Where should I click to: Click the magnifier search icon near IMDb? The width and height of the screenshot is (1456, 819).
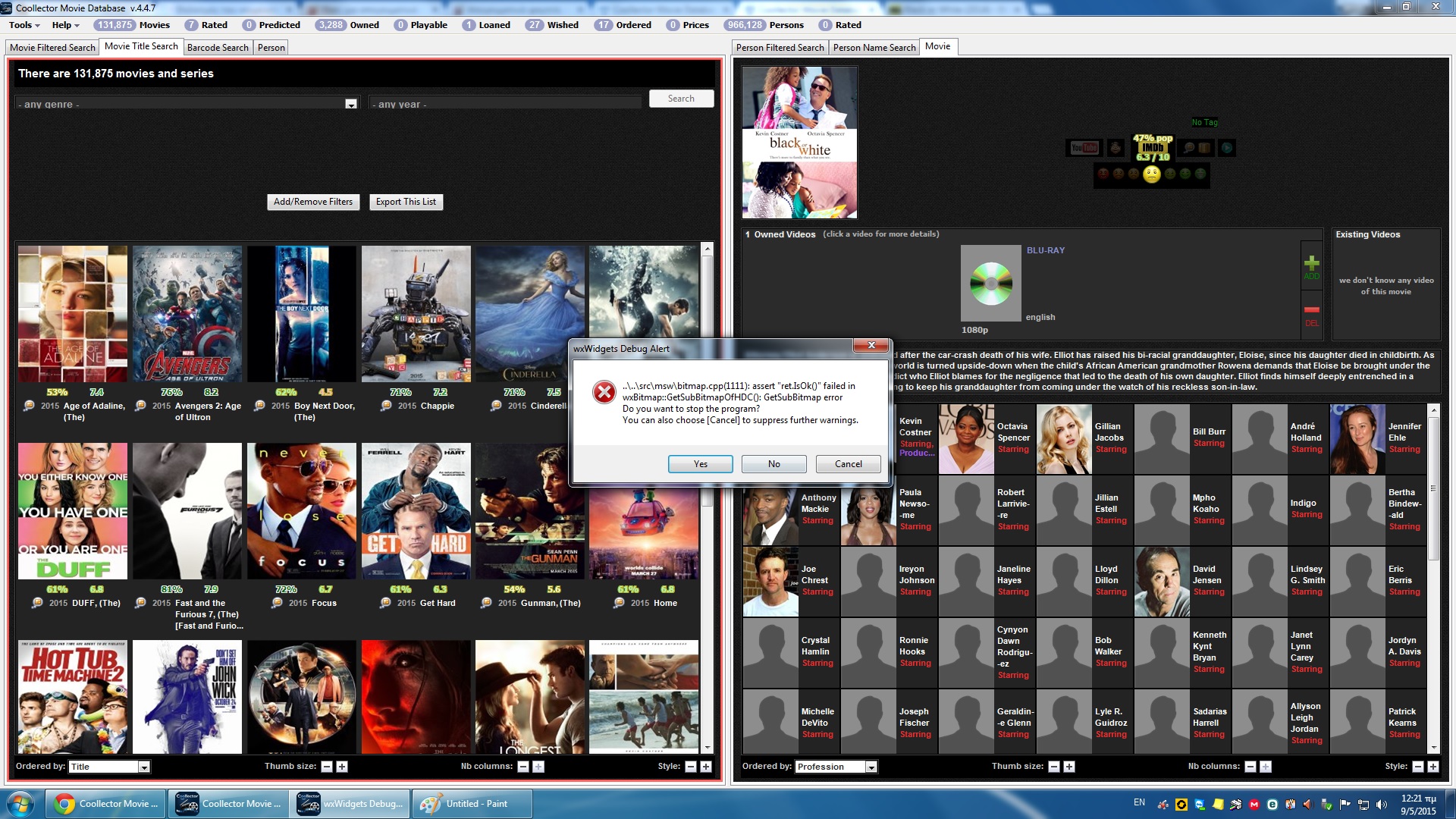pyautogui.click(x=1189, y=148)
